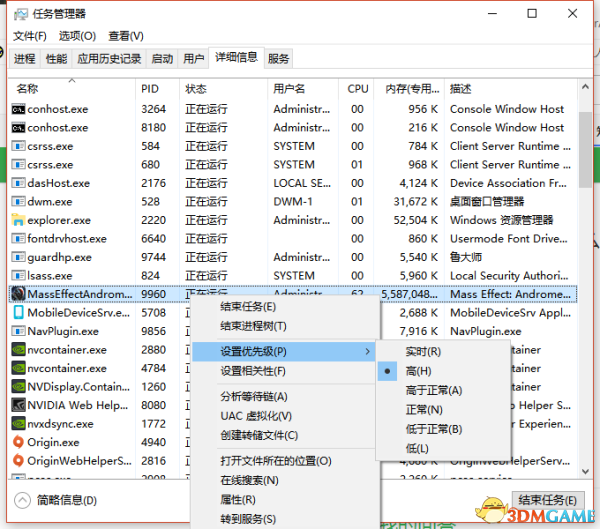Click the 简略信息(D) link
The image size is (600, 529).
coord(67,500)
